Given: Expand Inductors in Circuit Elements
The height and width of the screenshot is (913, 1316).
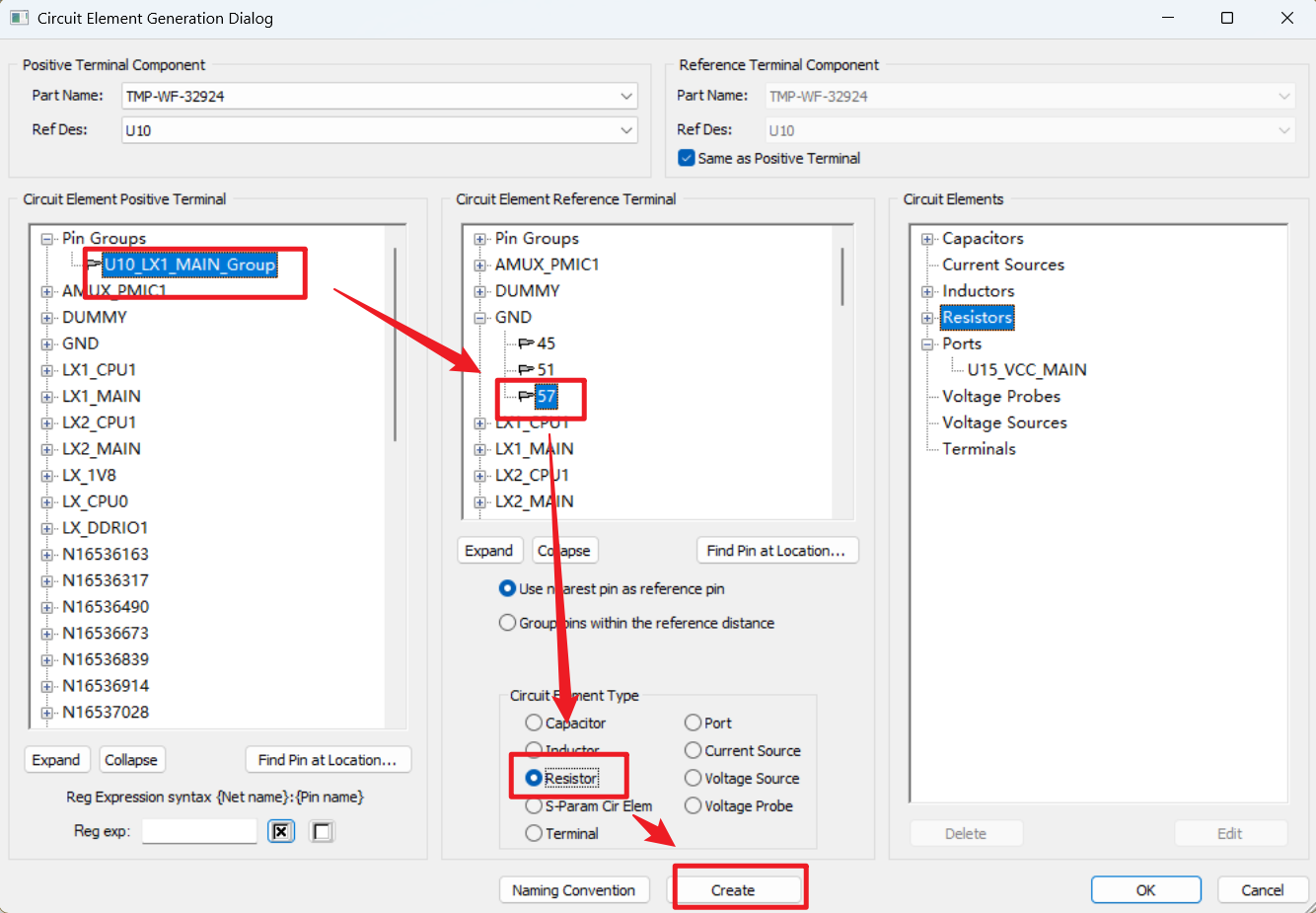Looking at the screenshot, I should (x=927, y=291).
